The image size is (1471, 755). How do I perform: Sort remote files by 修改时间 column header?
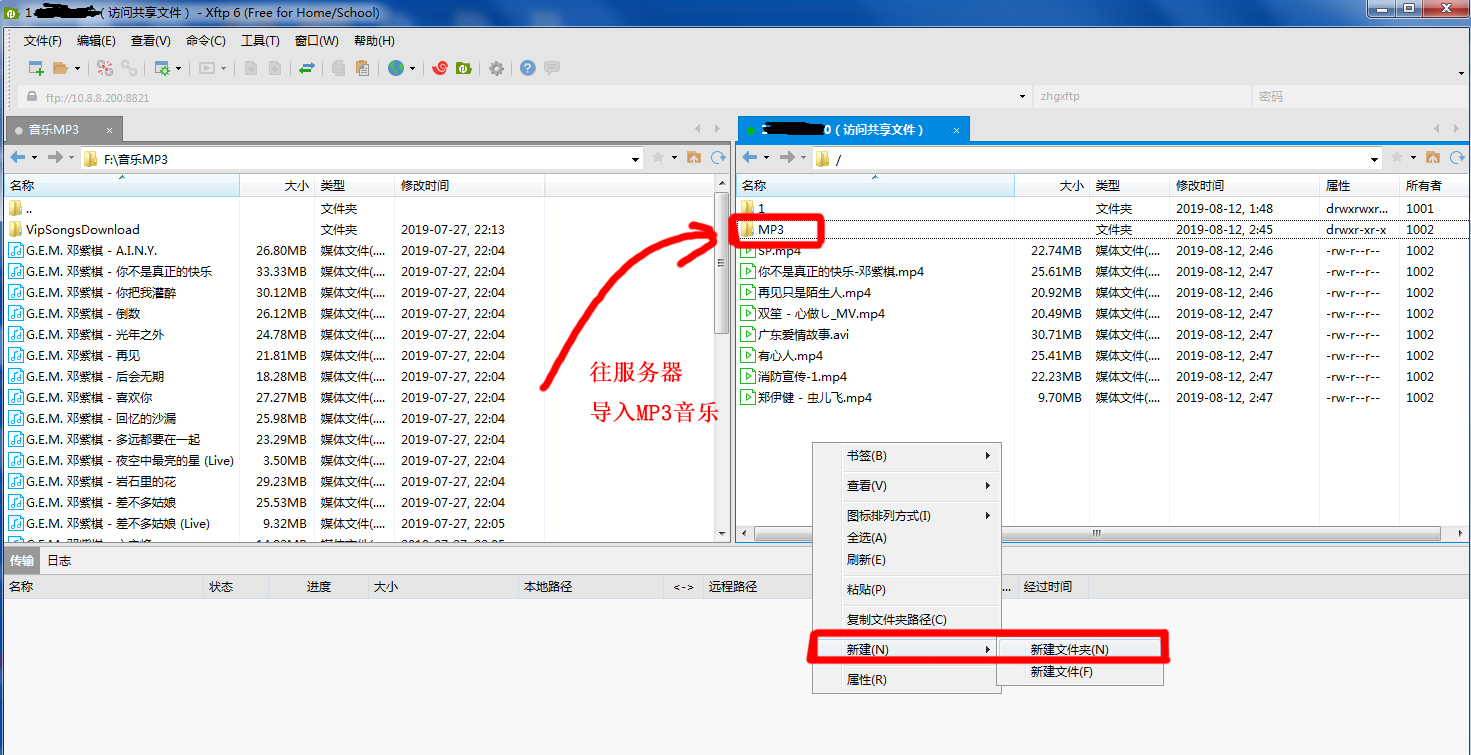pos(1200,186)
